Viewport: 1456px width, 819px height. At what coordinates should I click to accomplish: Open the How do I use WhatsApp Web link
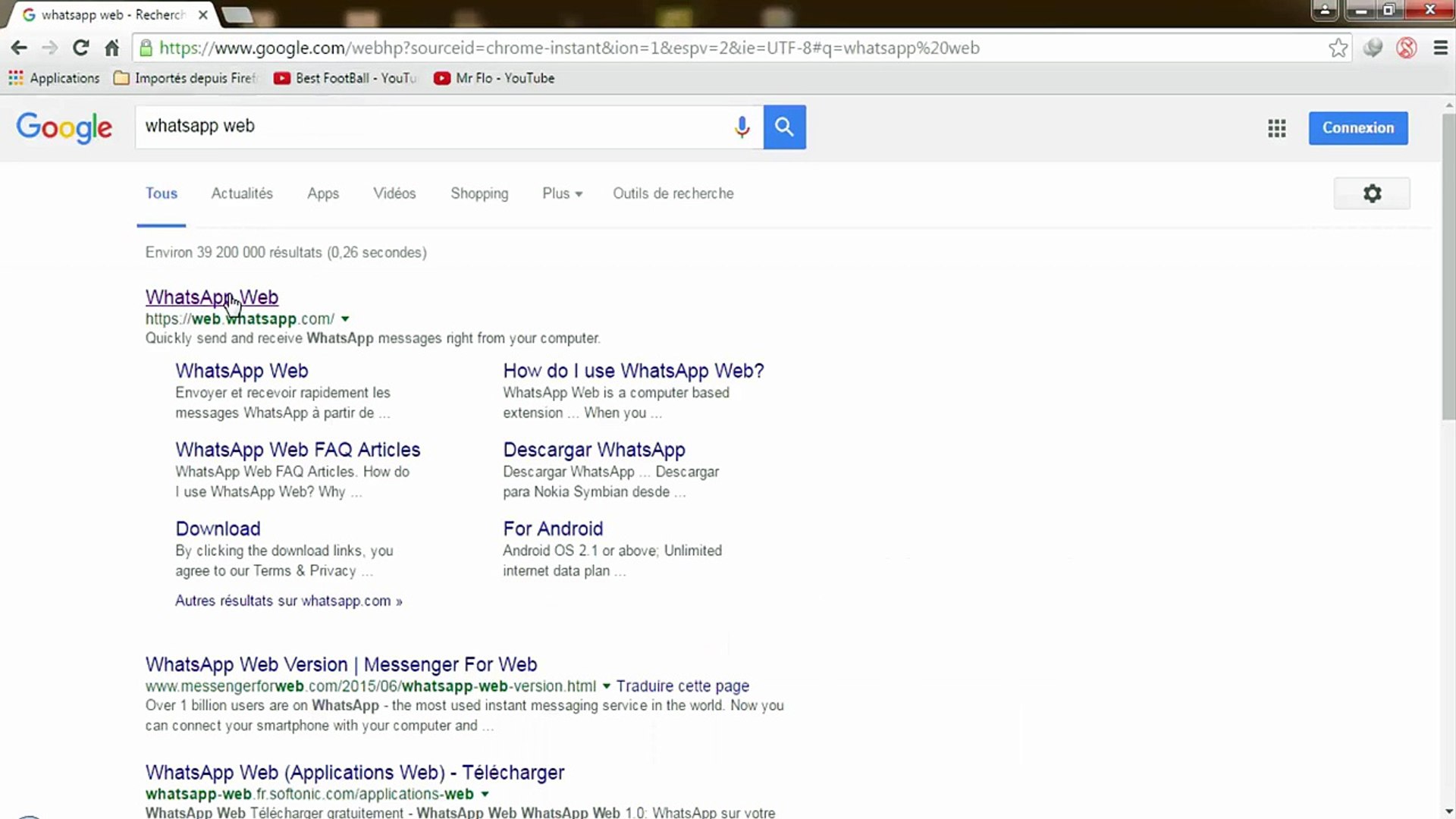(633, 371)
